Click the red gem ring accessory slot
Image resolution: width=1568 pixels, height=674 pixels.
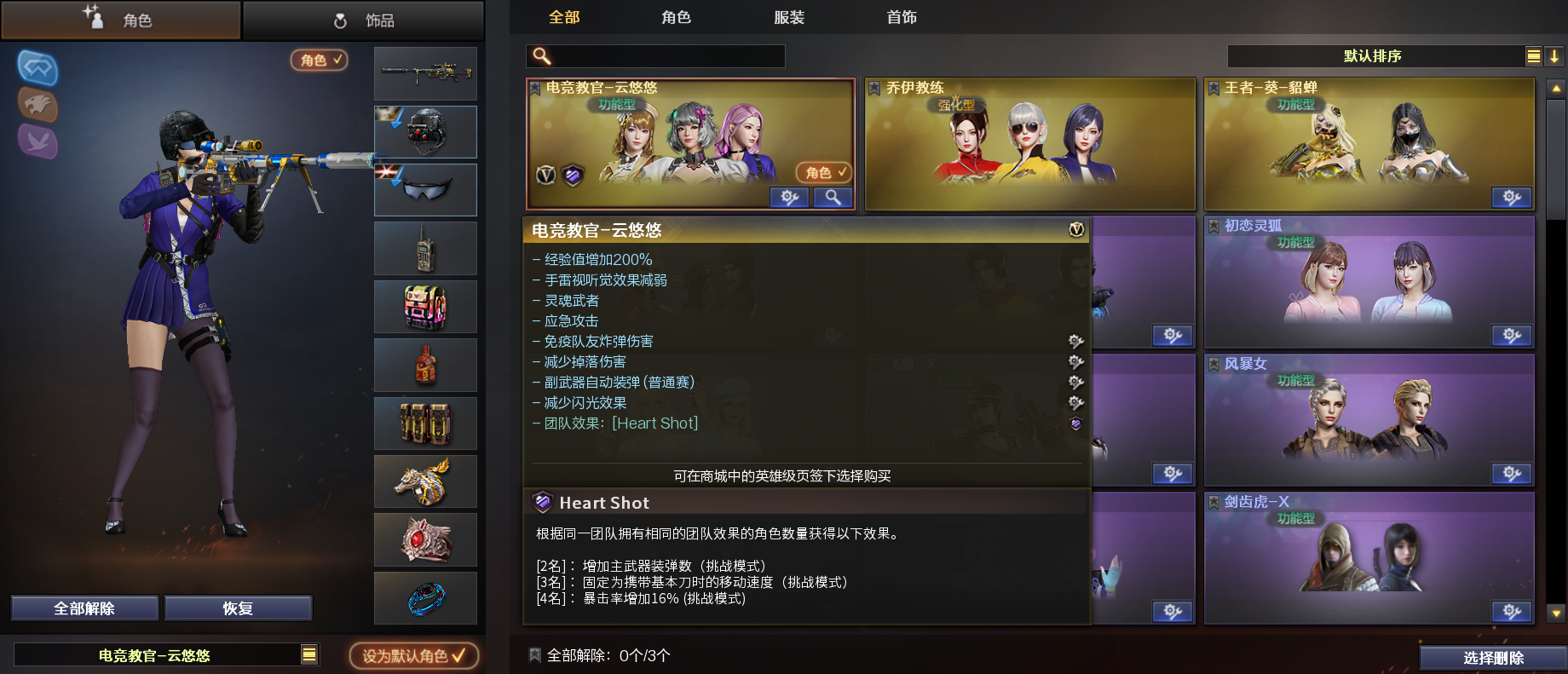click(425, 539)
